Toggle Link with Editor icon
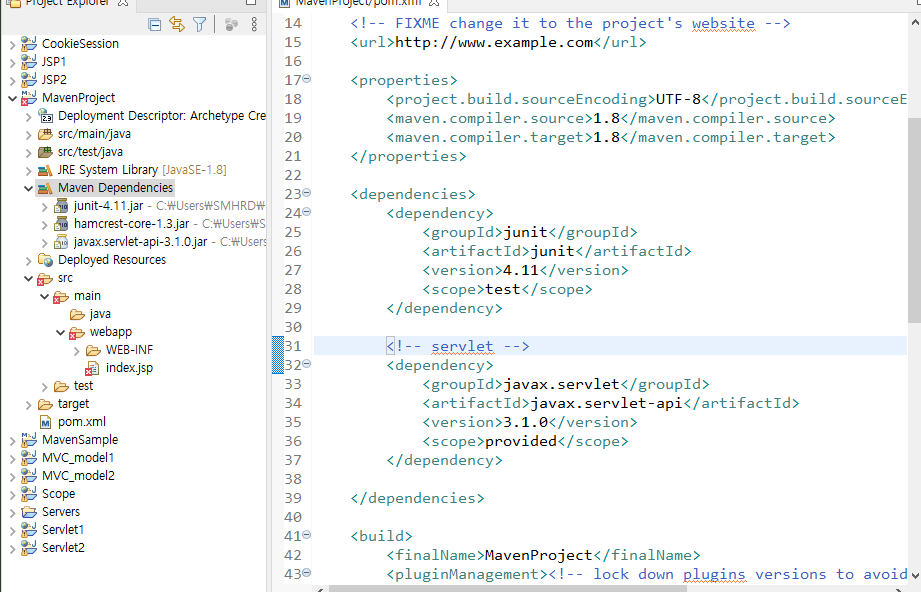 click(x=177, y=24)
